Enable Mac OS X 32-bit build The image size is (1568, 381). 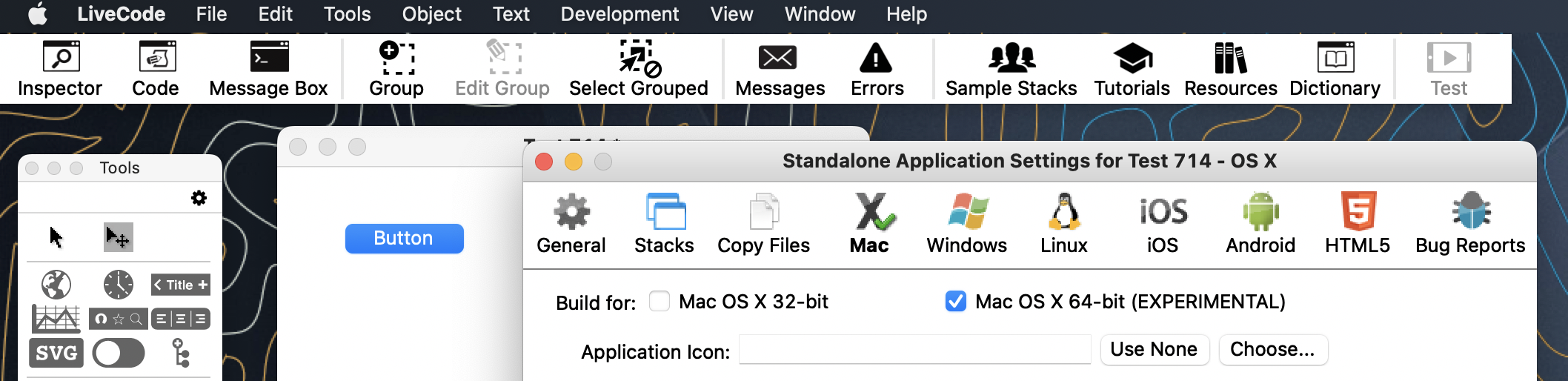[x=660, y=301]
